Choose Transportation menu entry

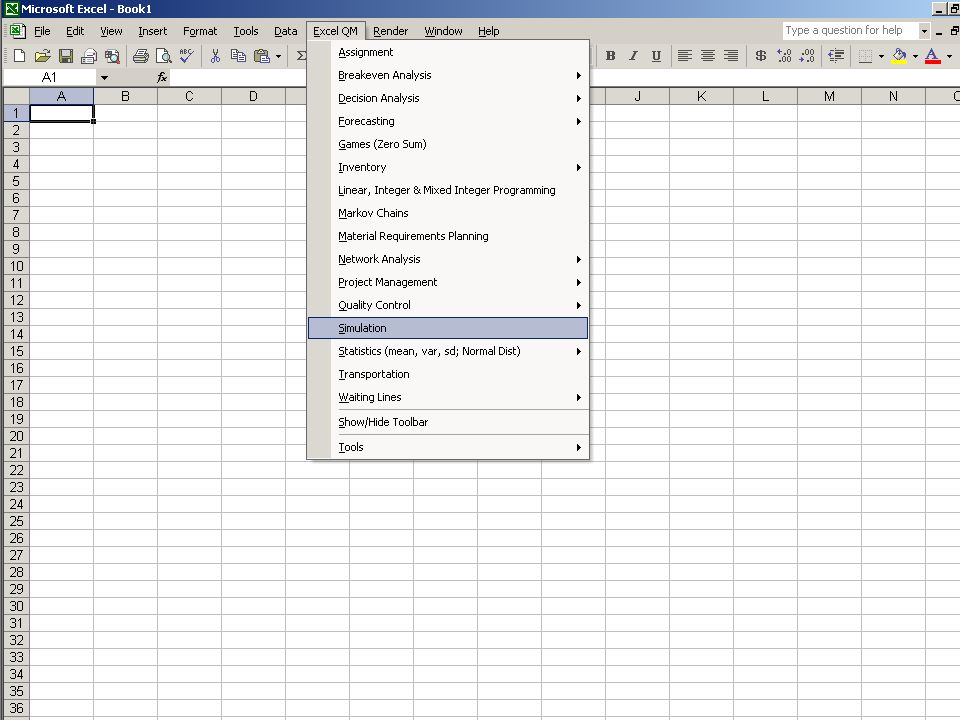[x=448, y=374]
